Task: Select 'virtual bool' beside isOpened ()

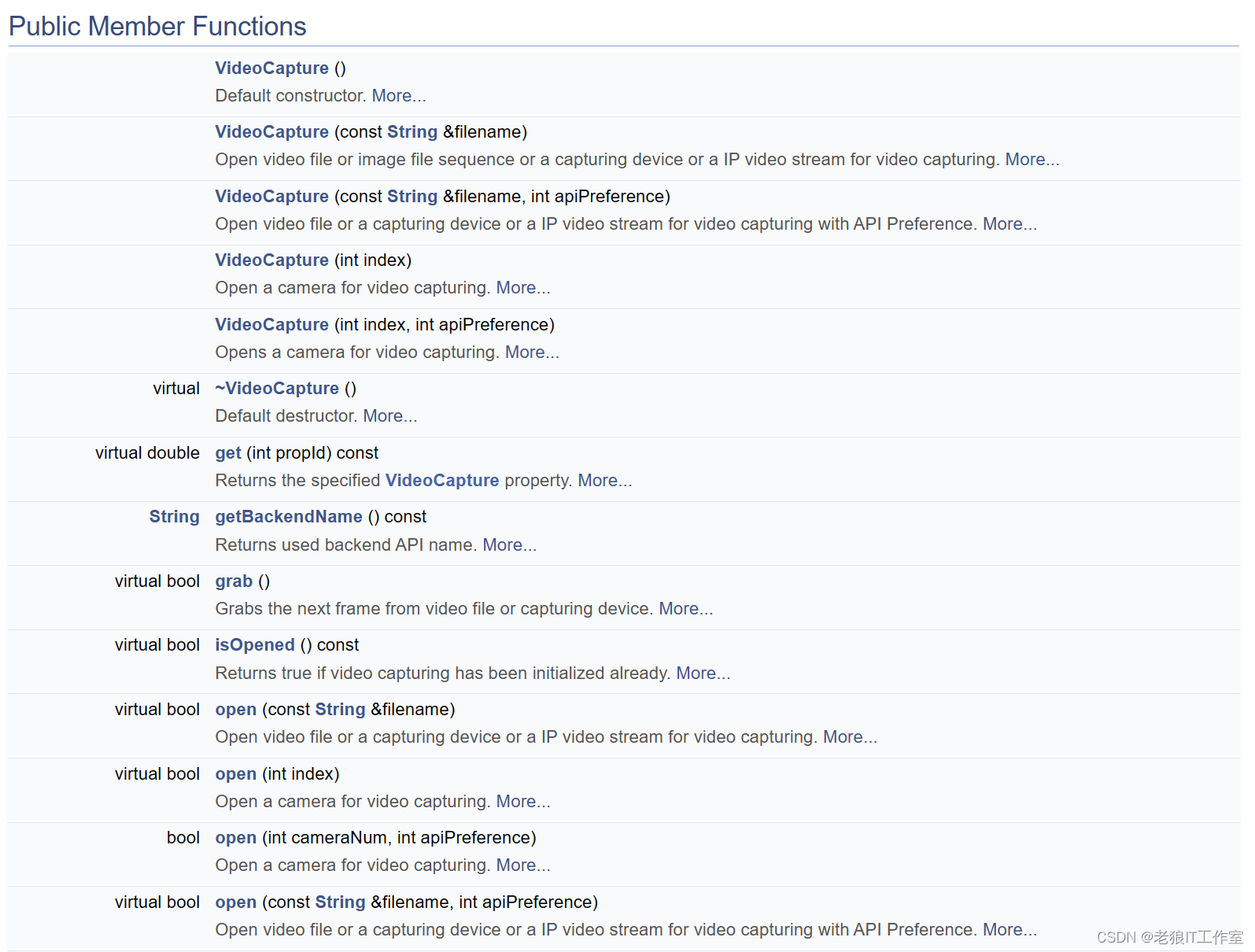Action: [157, 645]
